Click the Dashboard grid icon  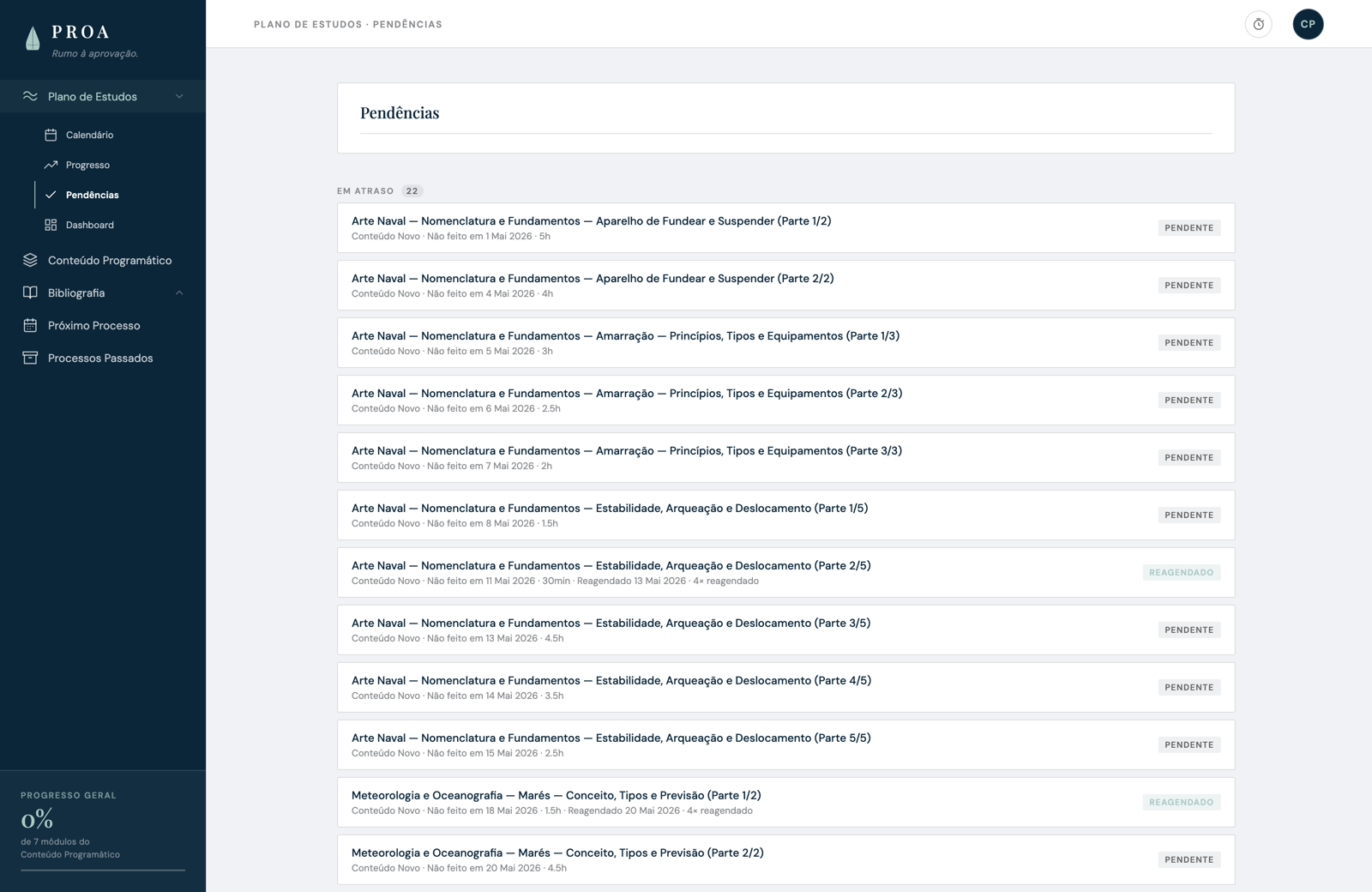click(51, 225)
